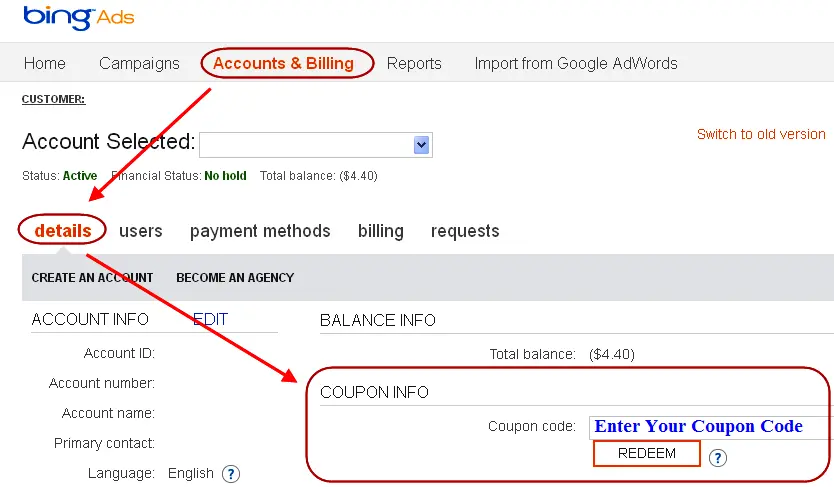Switch to the users tab
Image resolution: width=834 pixels, height=487 pixels.
pyautogui.click(x=140, y=231)
